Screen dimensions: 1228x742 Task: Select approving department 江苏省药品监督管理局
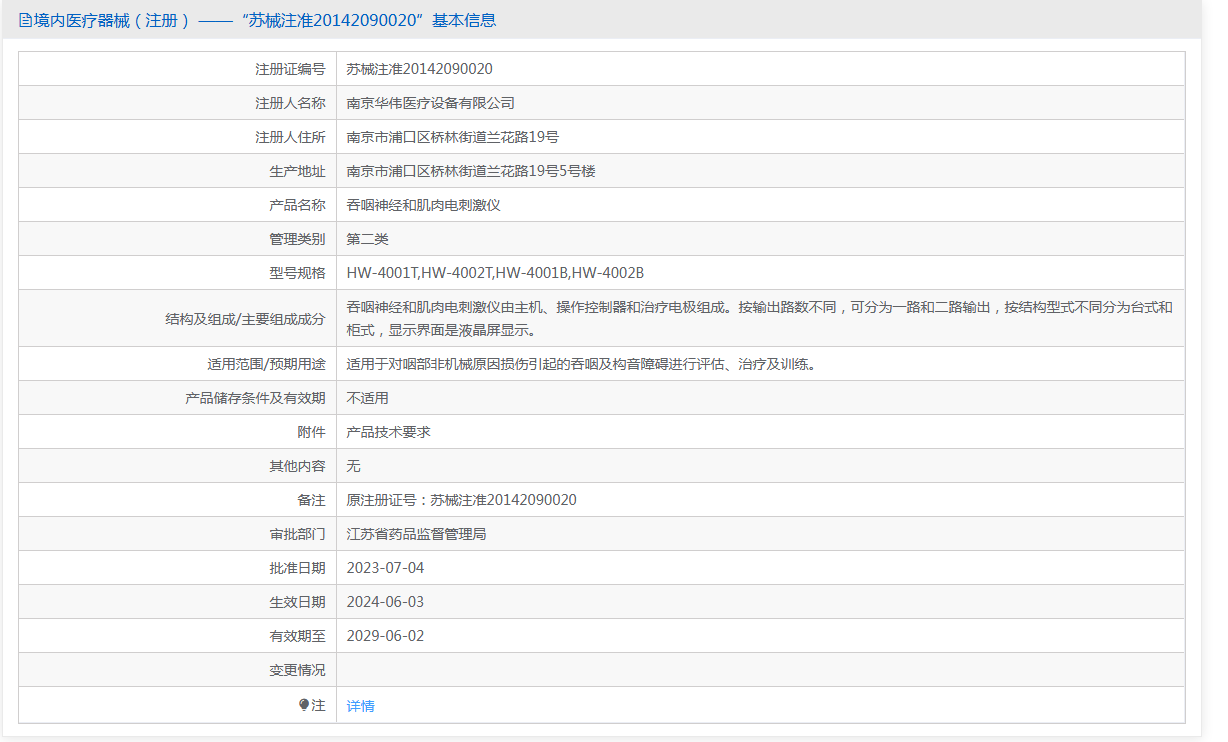416,534
